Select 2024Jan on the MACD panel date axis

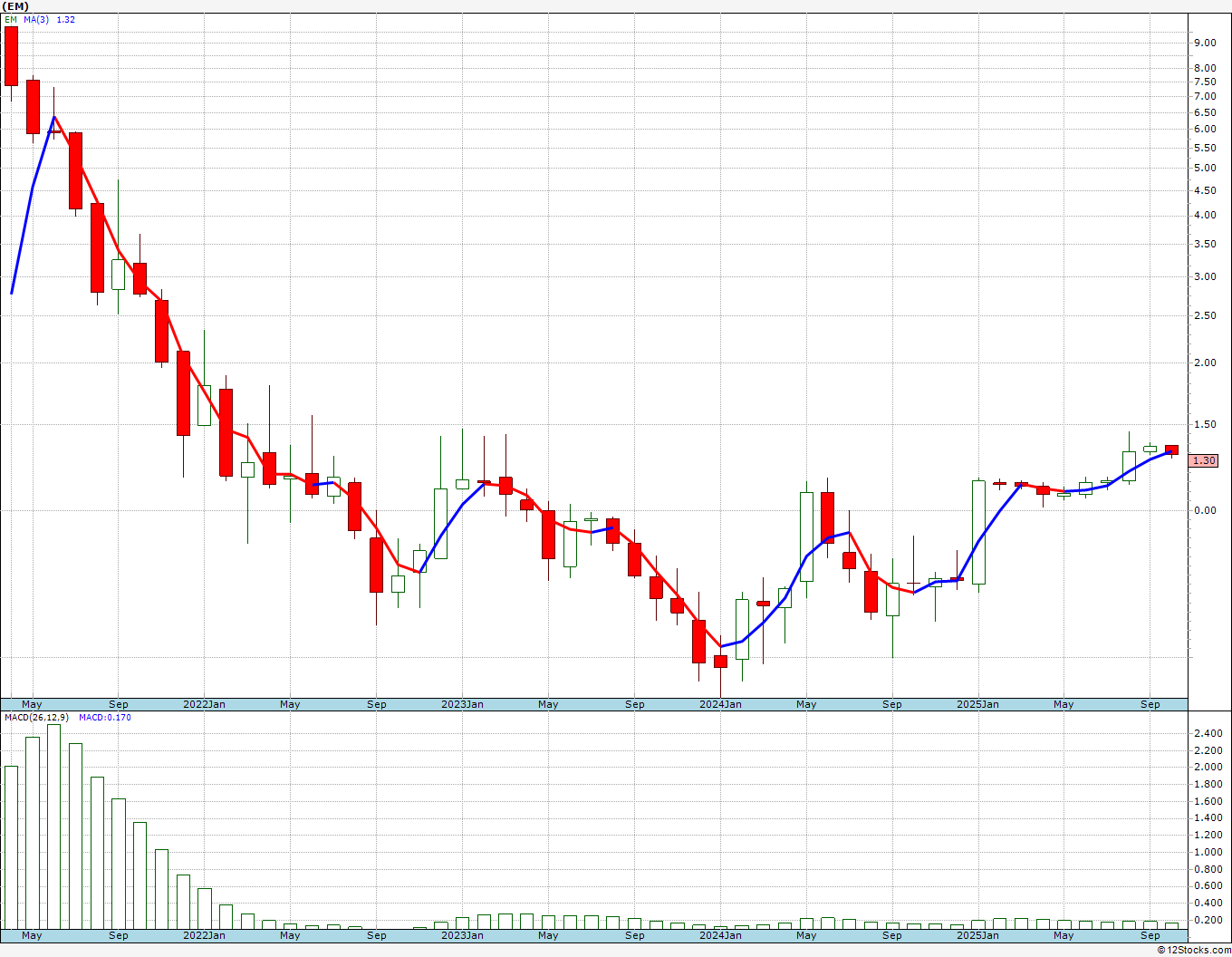pos(720,935)
